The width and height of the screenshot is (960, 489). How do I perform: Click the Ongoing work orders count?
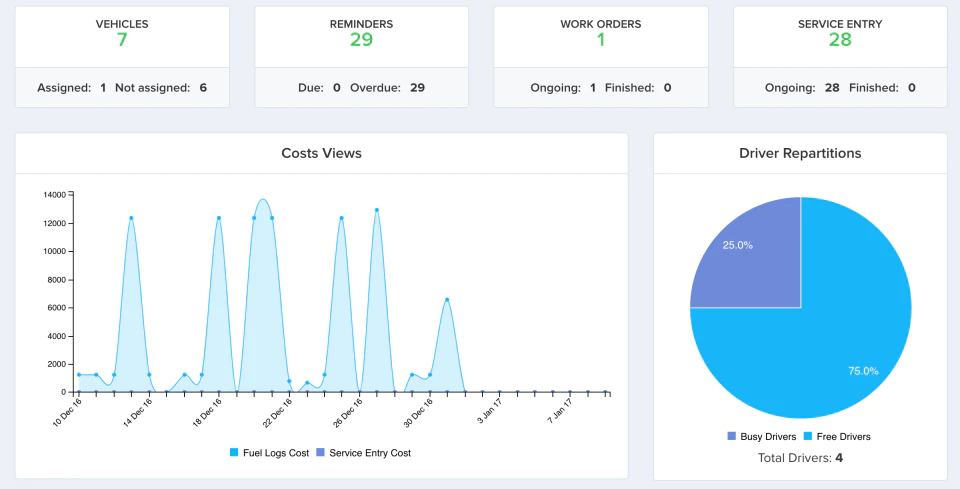pos(593,88)
